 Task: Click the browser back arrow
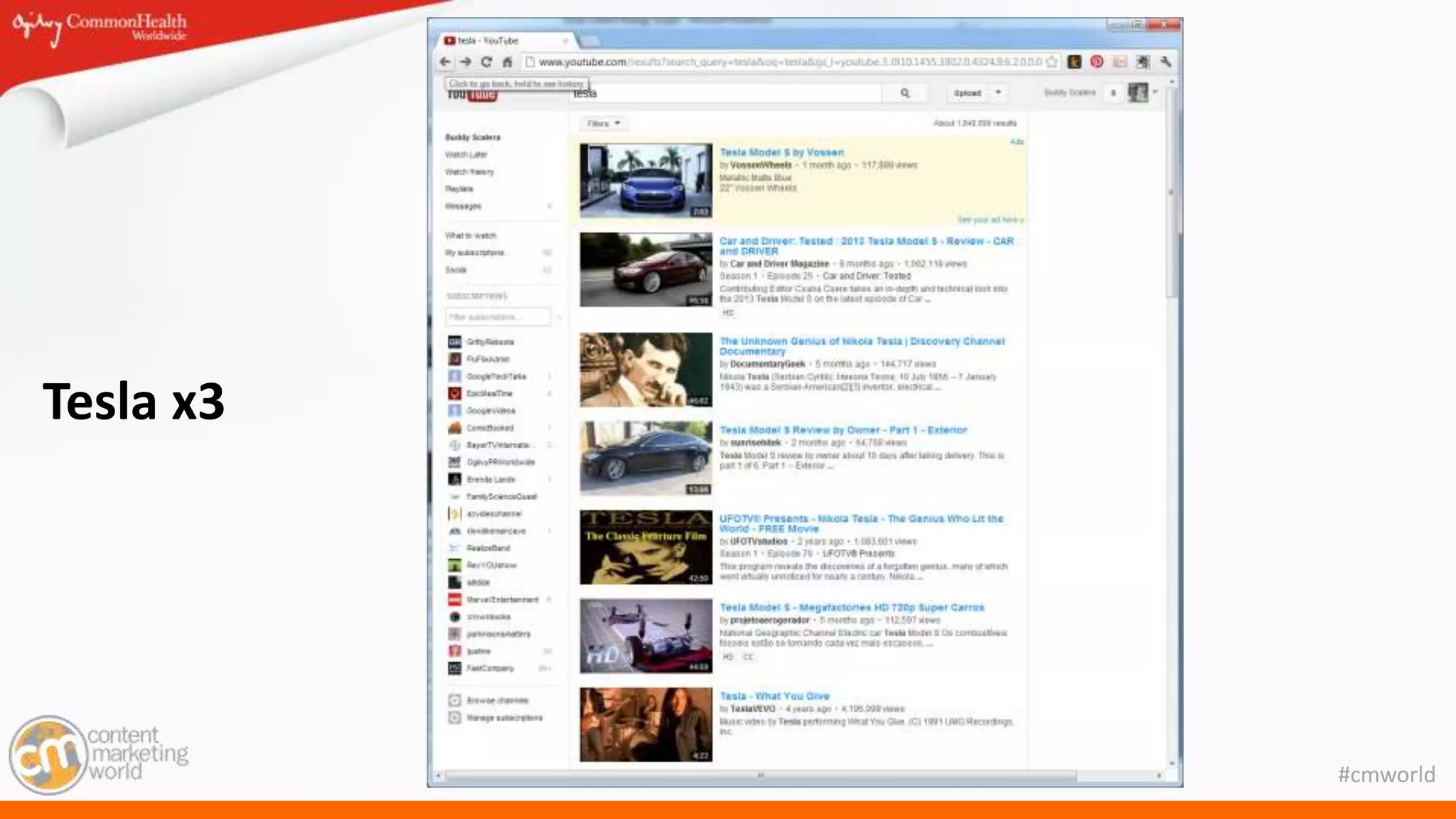click(x=445, y=62)
